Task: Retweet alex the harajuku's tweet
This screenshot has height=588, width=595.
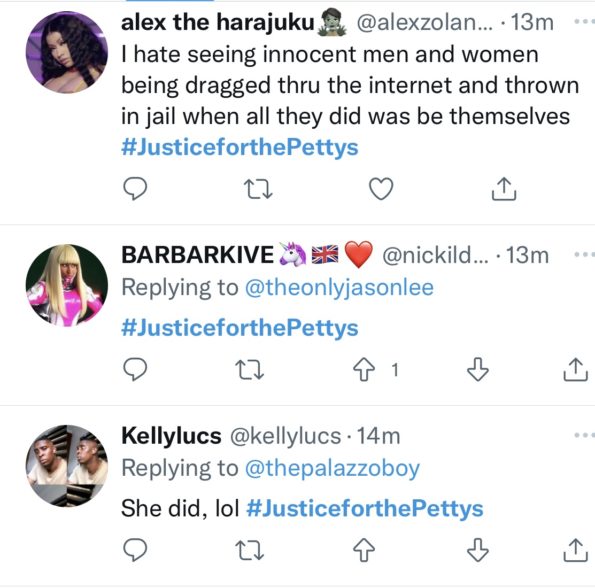Action: 258,189
